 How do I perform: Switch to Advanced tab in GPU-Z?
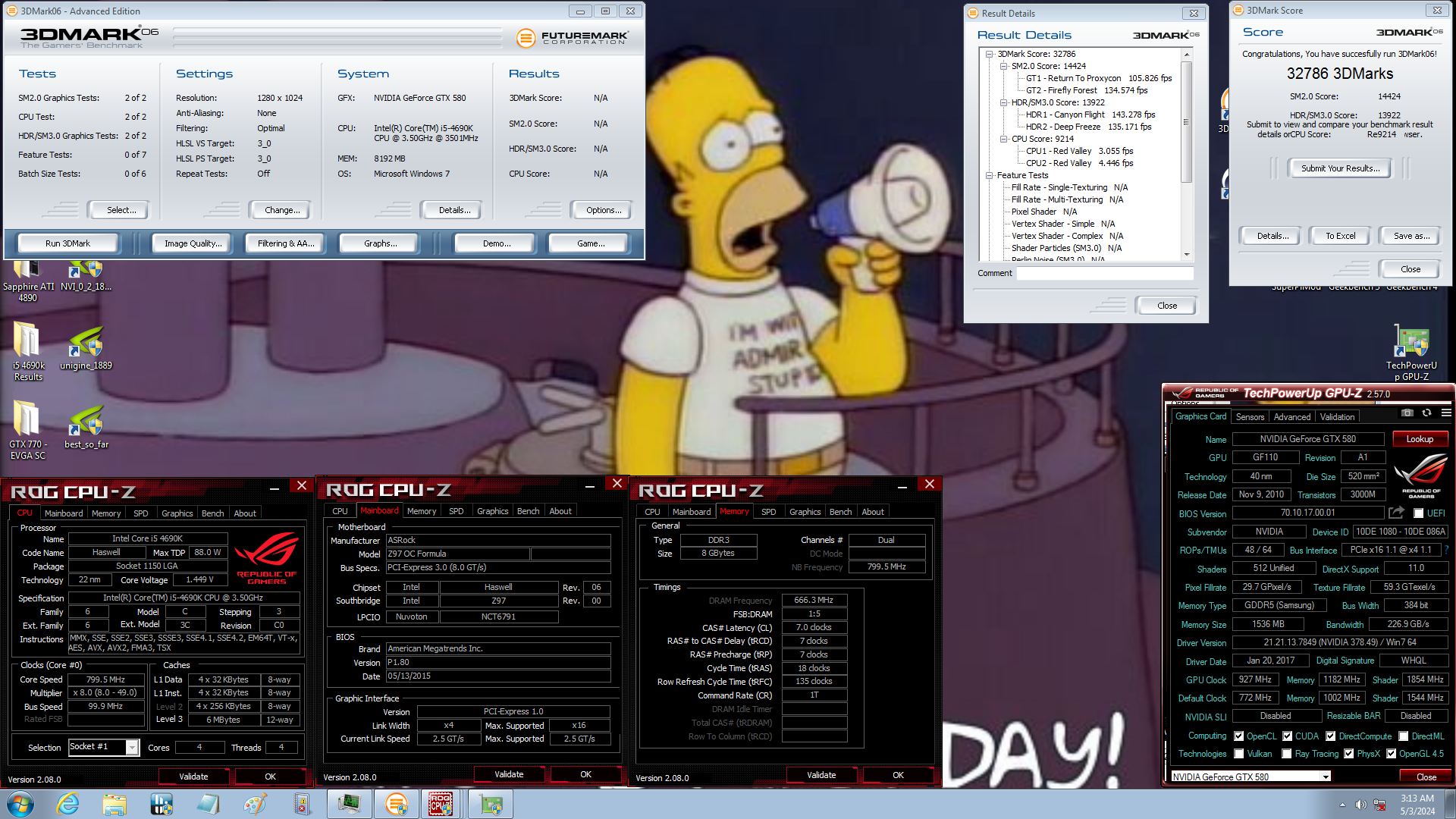click(x=1291, y=416)
